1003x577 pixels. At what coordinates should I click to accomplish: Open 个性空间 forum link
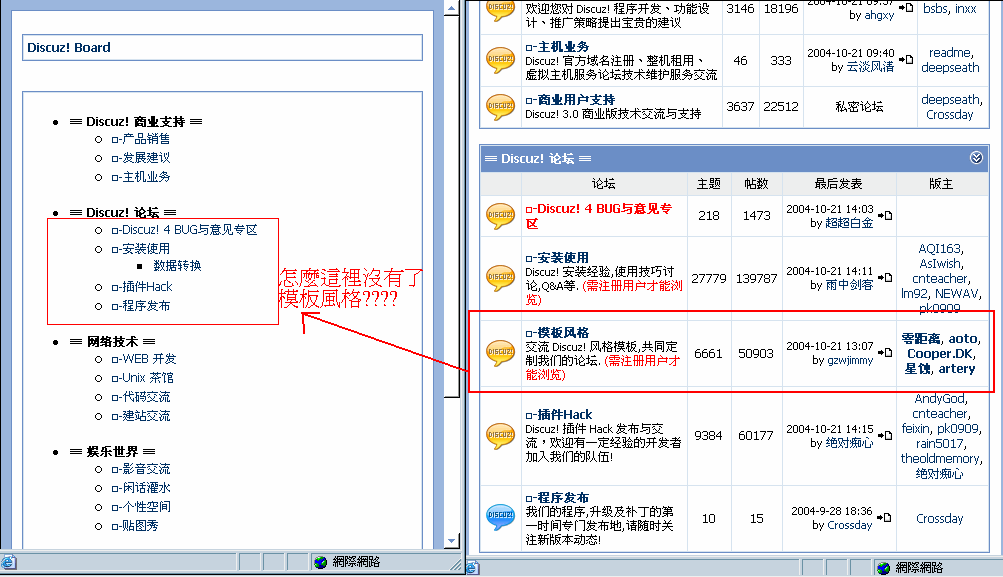[141, 507]
